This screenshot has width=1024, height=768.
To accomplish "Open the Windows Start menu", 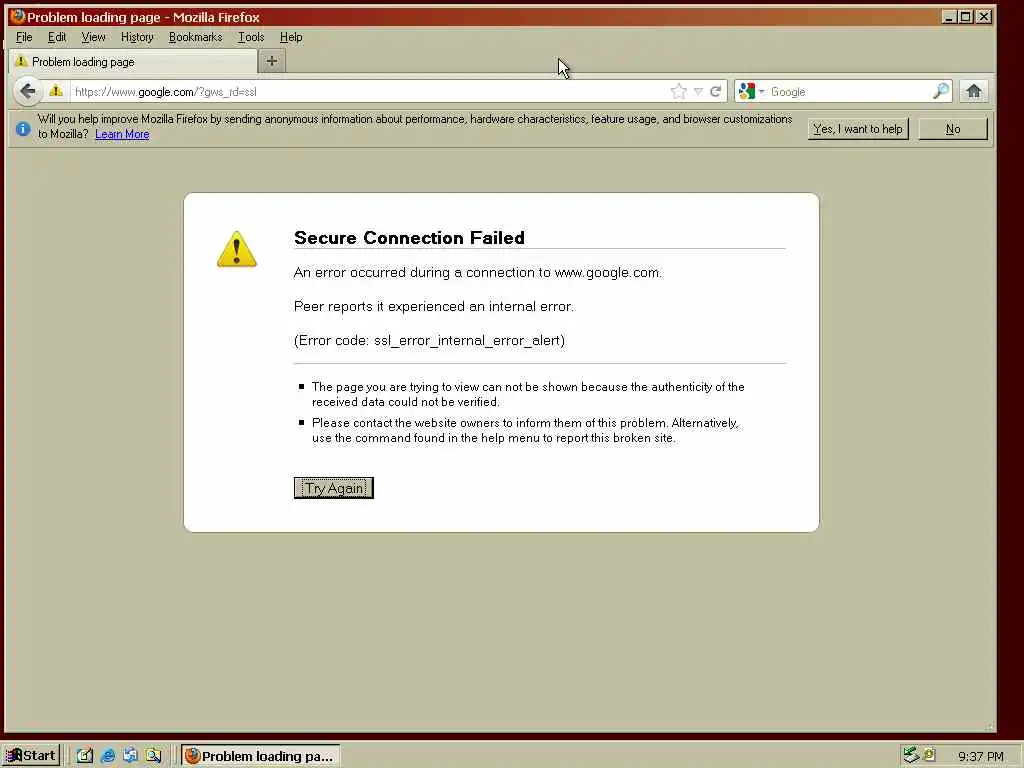I will point(31,756).
